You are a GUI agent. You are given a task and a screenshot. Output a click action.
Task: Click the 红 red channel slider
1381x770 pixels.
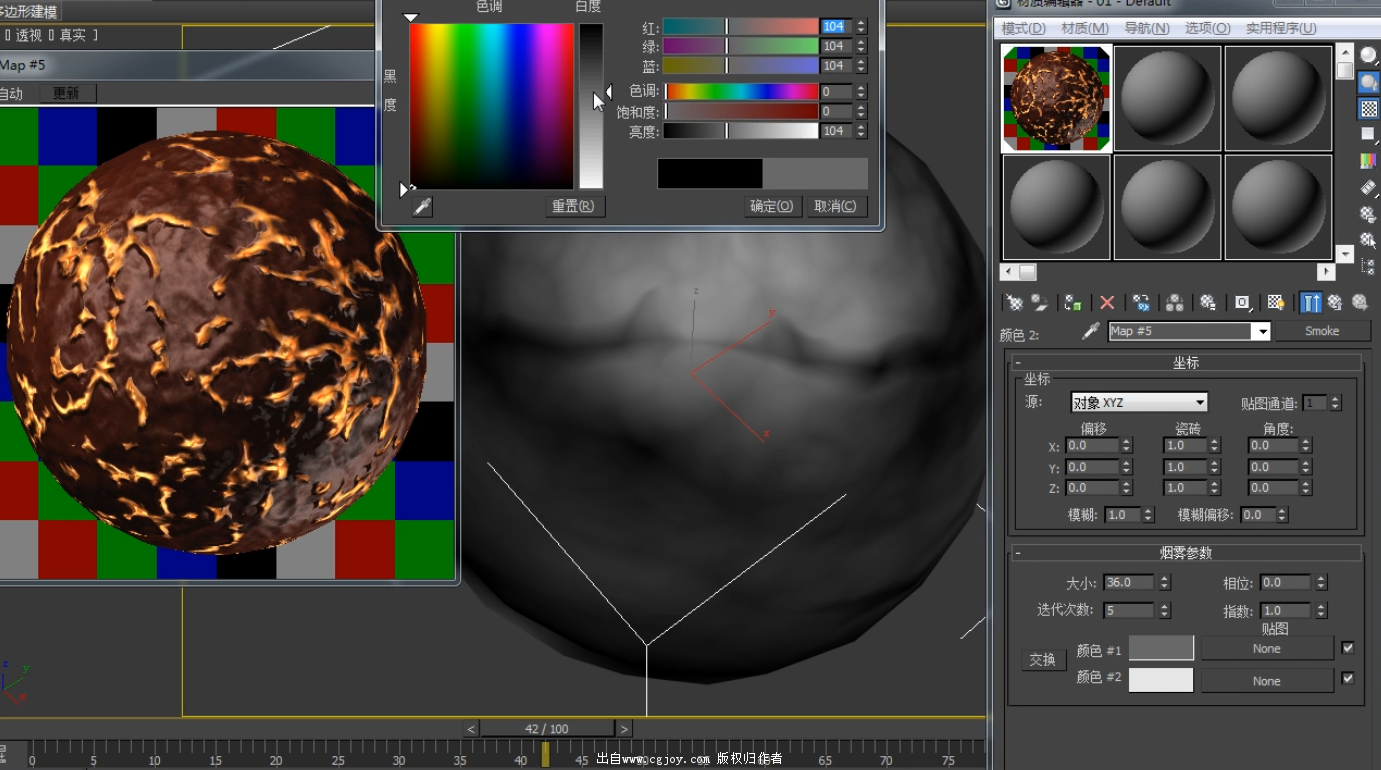pyautogui.click(x=742, y=26)
